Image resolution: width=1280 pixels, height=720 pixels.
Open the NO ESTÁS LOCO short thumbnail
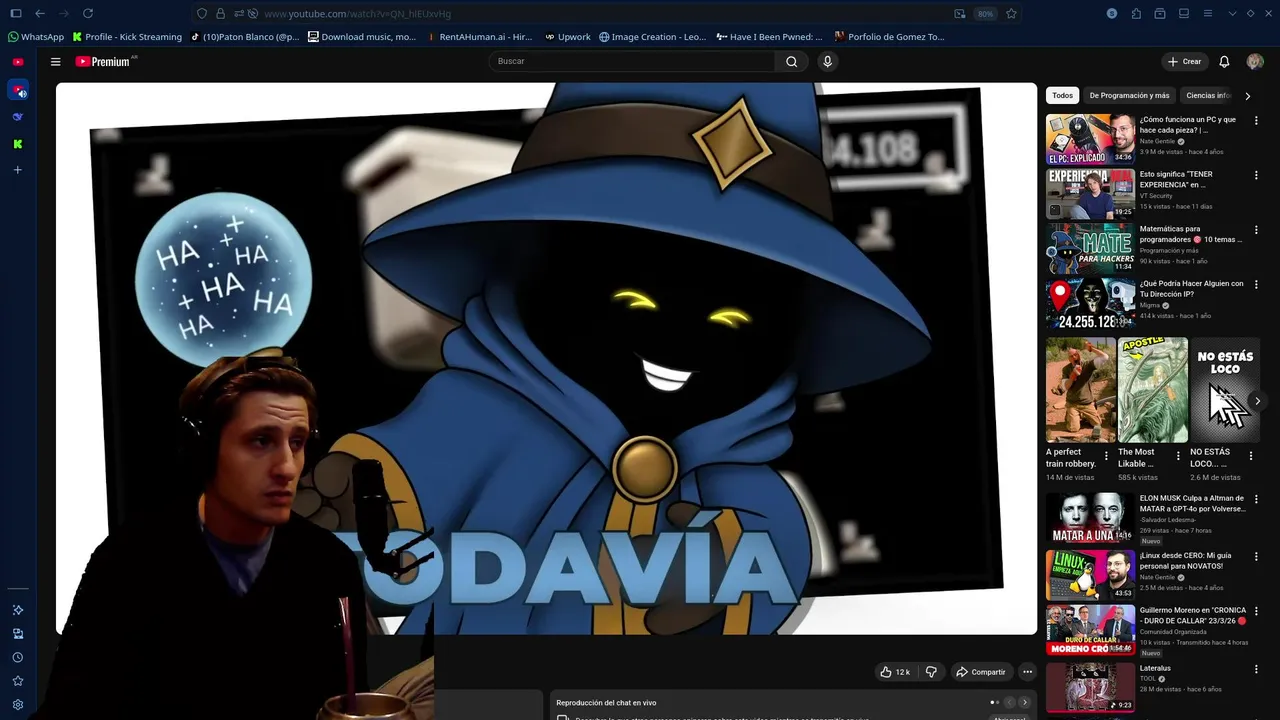click(1225, 390)
